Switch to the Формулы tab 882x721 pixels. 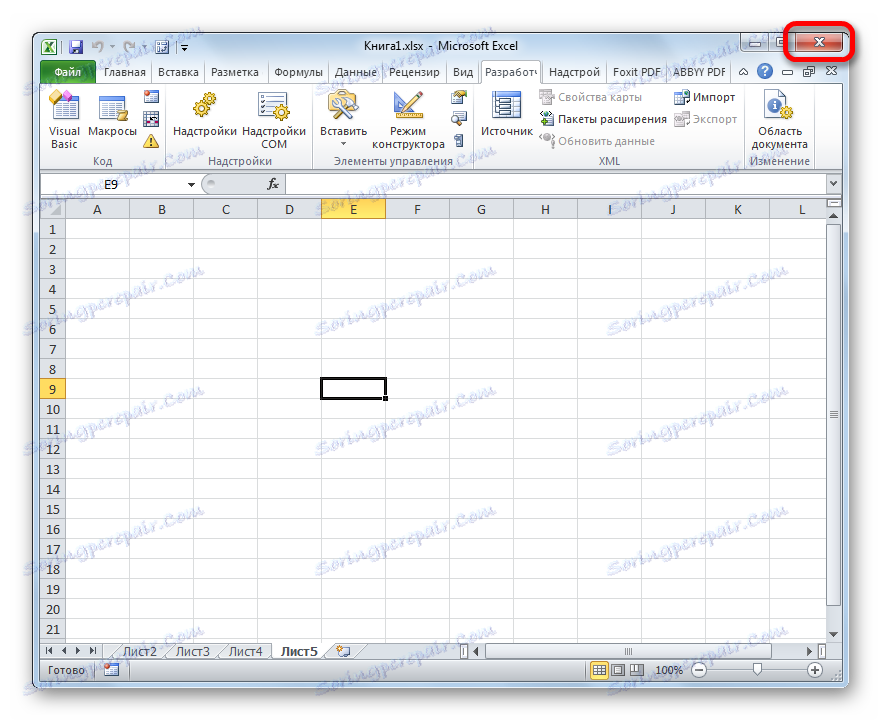(x=298, y=72)
